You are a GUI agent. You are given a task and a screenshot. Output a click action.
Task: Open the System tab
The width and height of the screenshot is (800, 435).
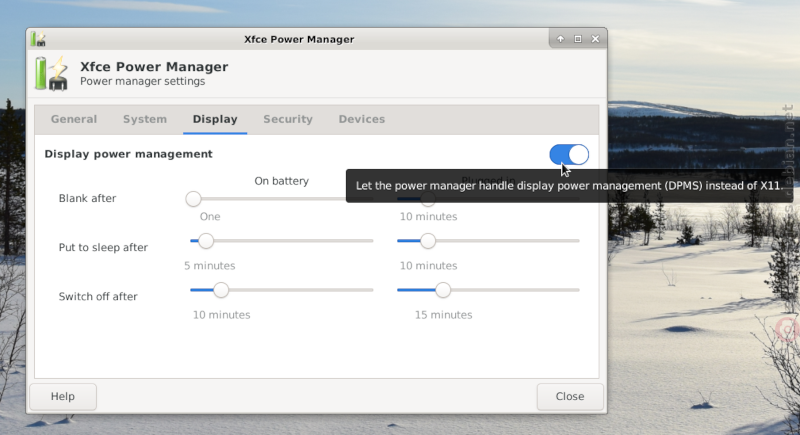[x=145, y=119]
